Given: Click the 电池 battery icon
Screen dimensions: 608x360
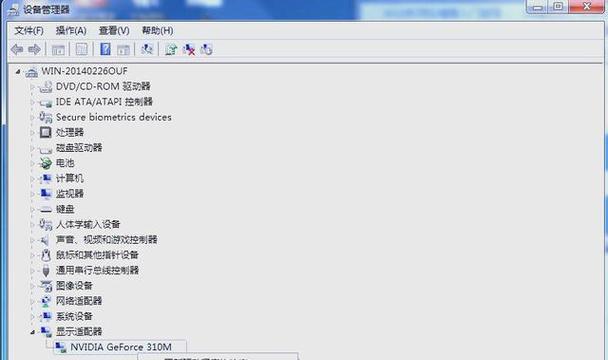Looking at the screenshot, I should (x=46, y=163).
